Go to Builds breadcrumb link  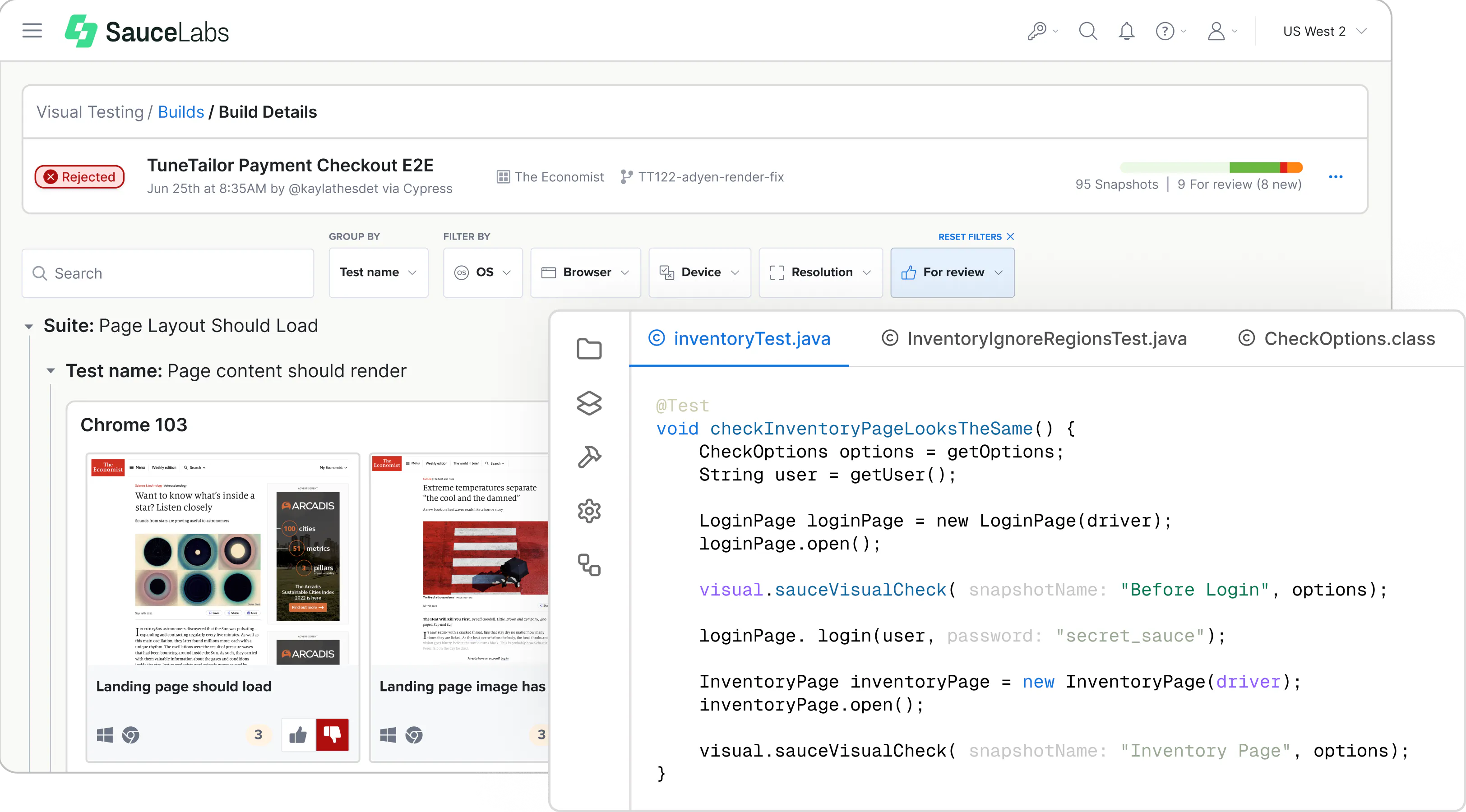click(x=181, y=111)
